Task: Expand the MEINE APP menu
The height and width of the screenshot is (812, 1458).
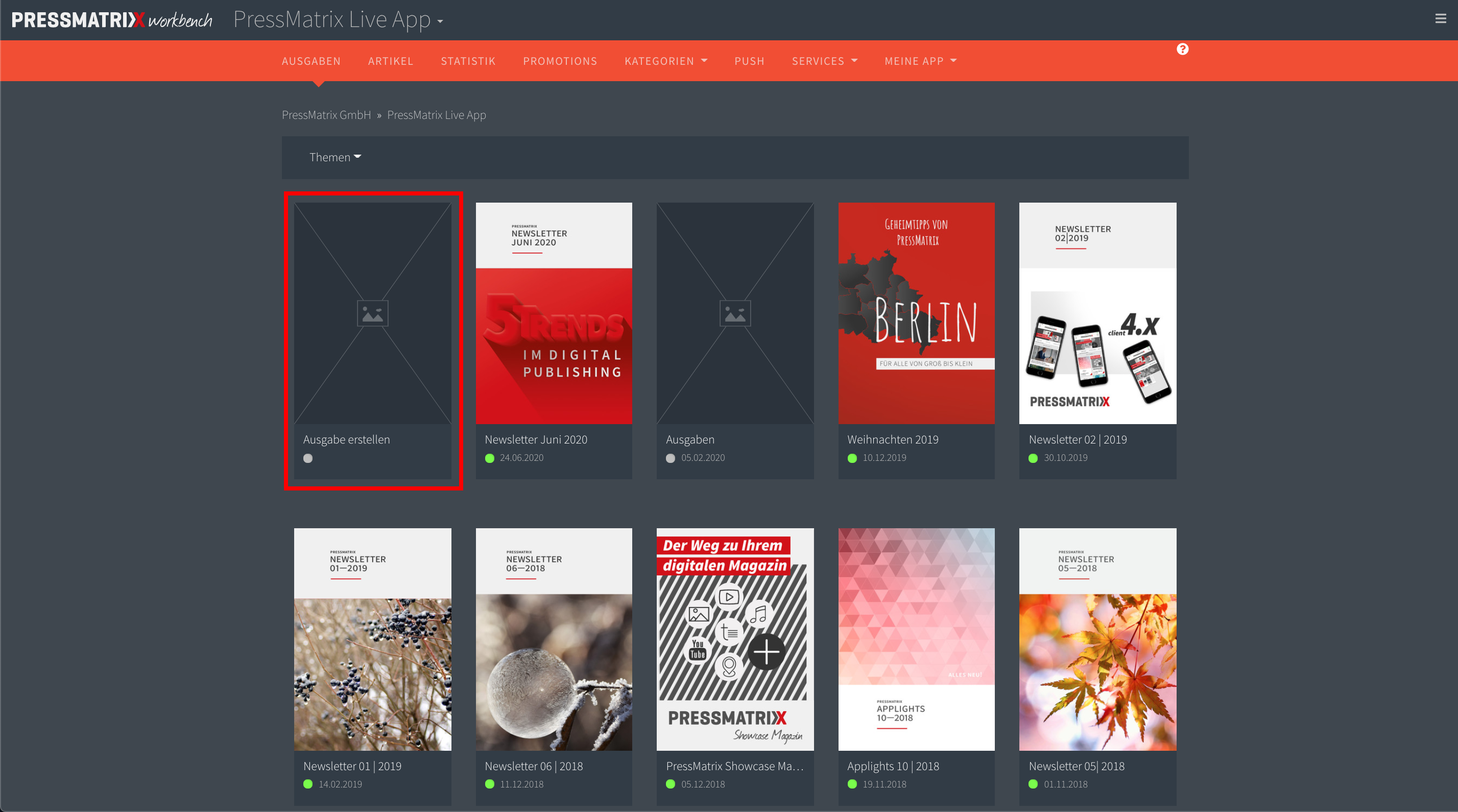Action: (x=921, y=61)
